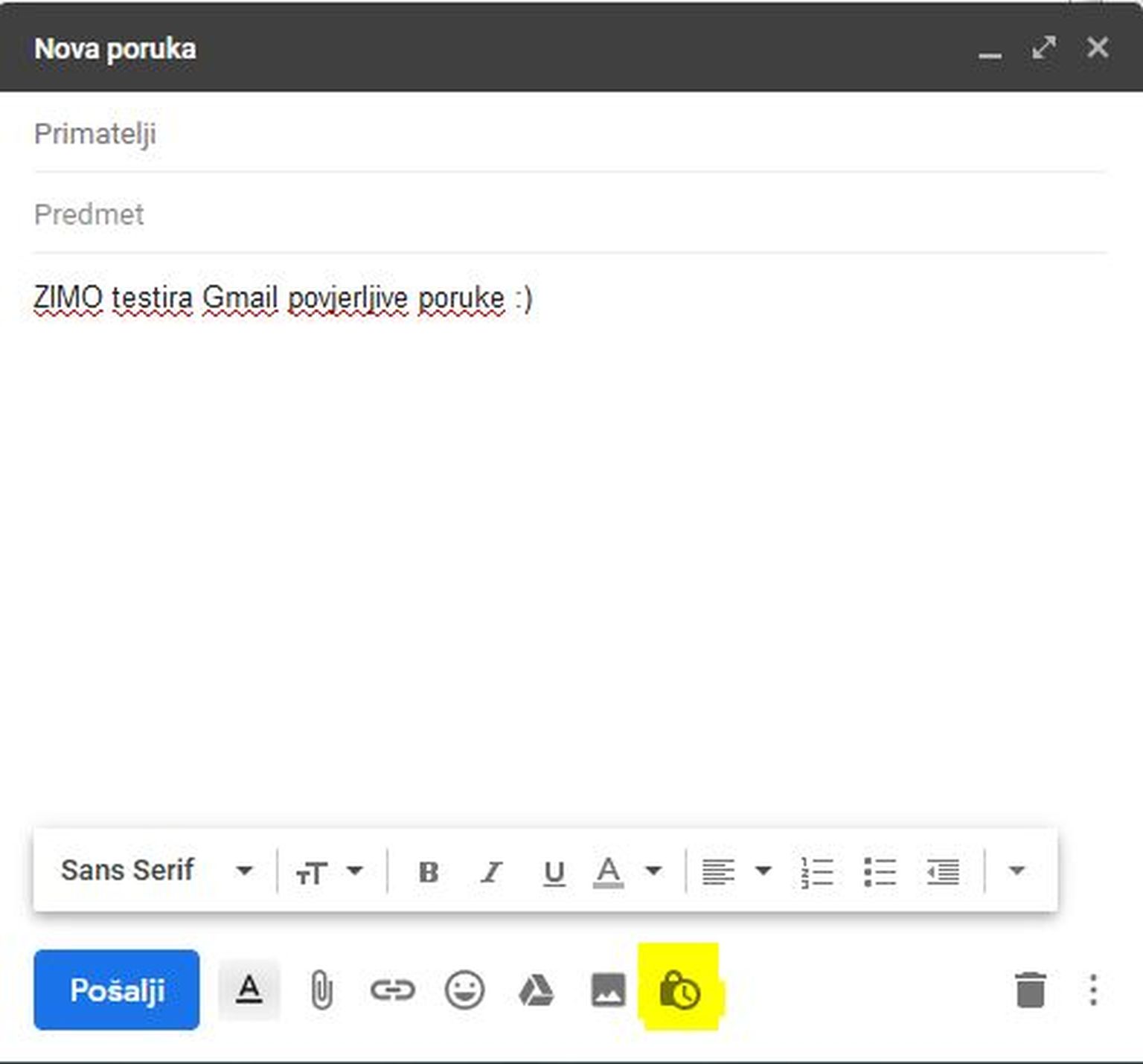
Task: Toggle bold formatting
Action: click(x=429, y=871)
